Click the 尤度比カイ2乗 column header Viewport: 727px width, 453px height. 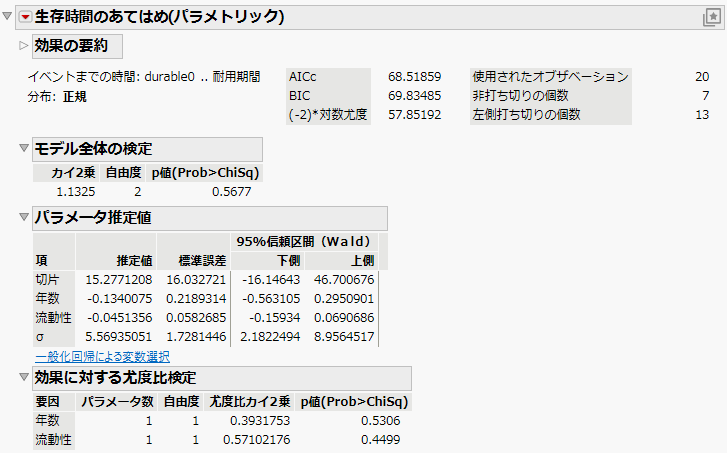click(249, 402)
